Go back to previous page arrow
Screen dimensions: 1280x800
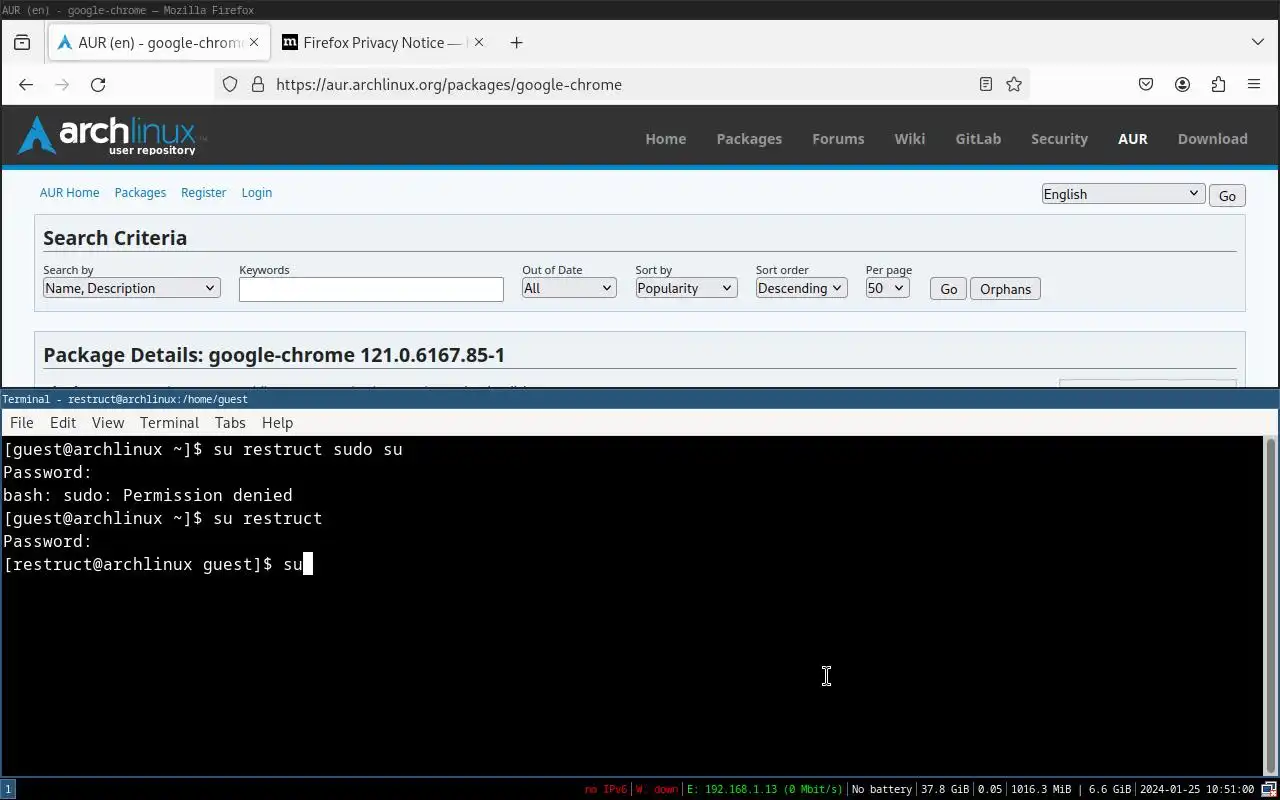[26, 85]
